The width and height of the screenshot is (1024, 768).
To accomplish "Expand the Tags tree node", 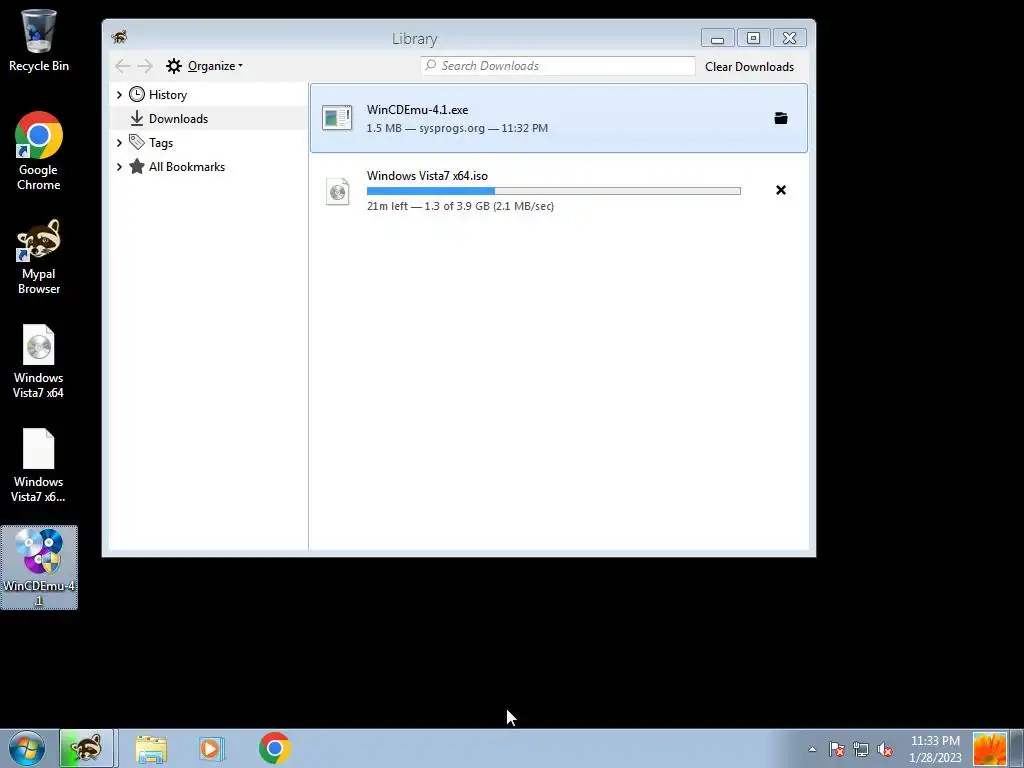I will (119, 142).
